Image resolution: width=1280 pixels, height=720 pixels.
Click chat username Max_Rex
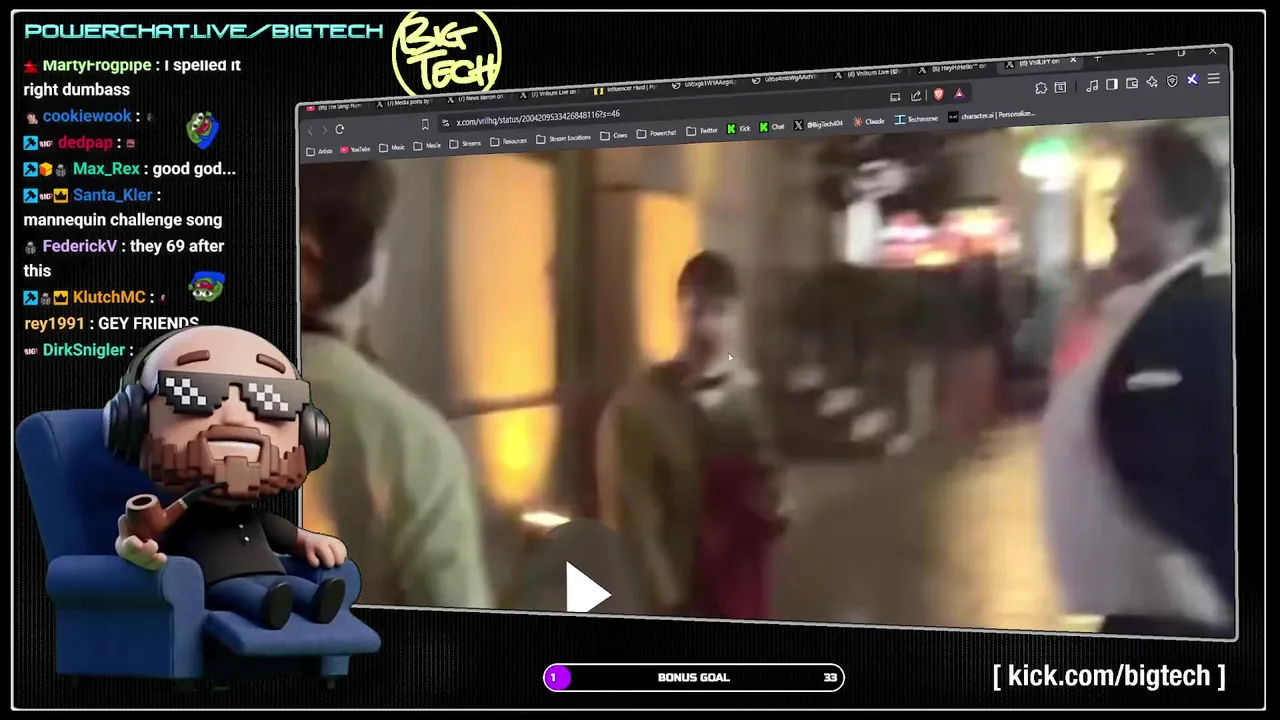(106, 169)
